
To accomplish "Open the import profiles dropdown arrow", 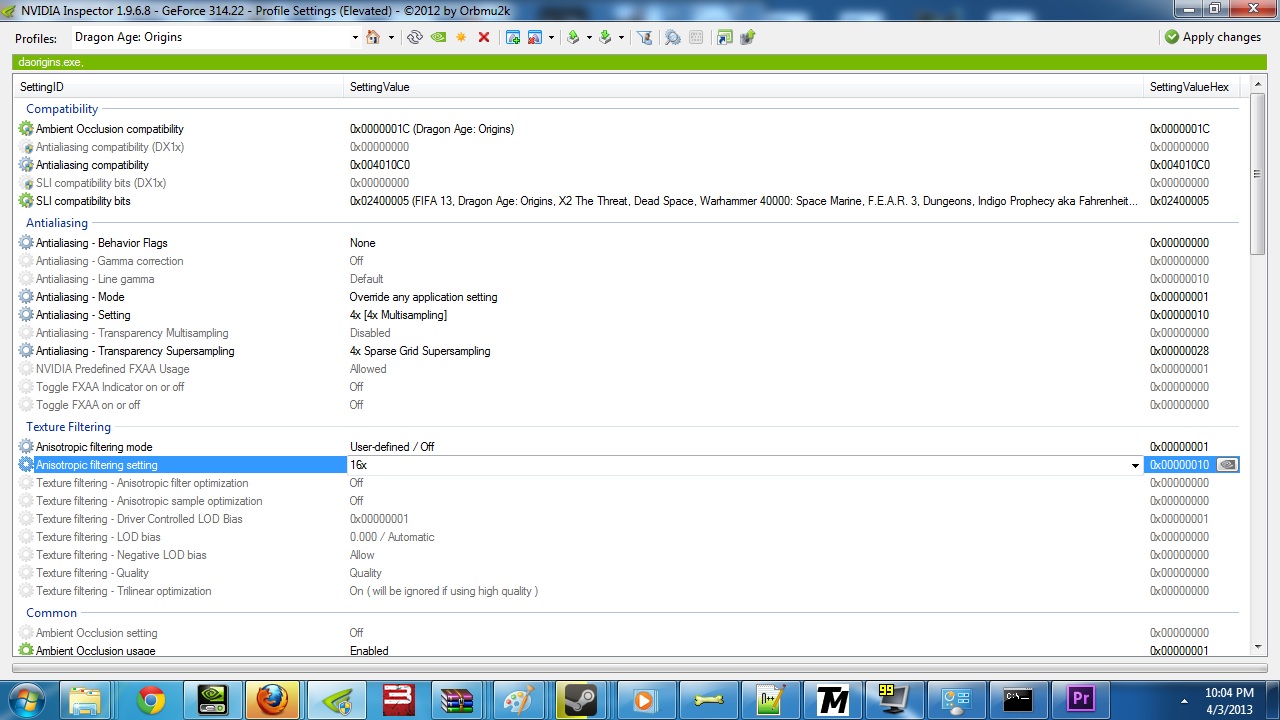I will coord(621,37).
